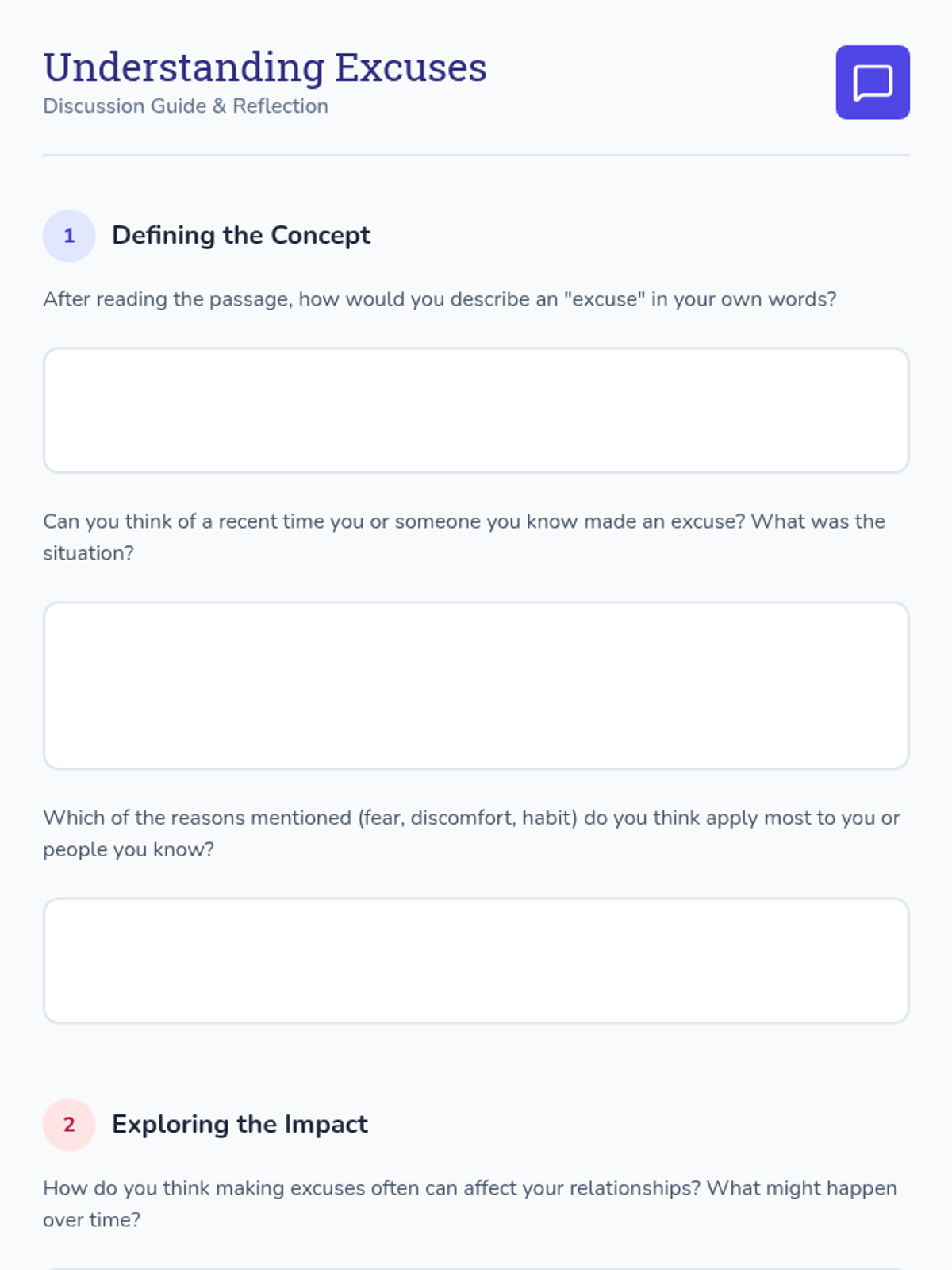The height and width of the screenshot is (1270, 952).
Task: Type in the describe an excuse answer box
Action: 476,410
